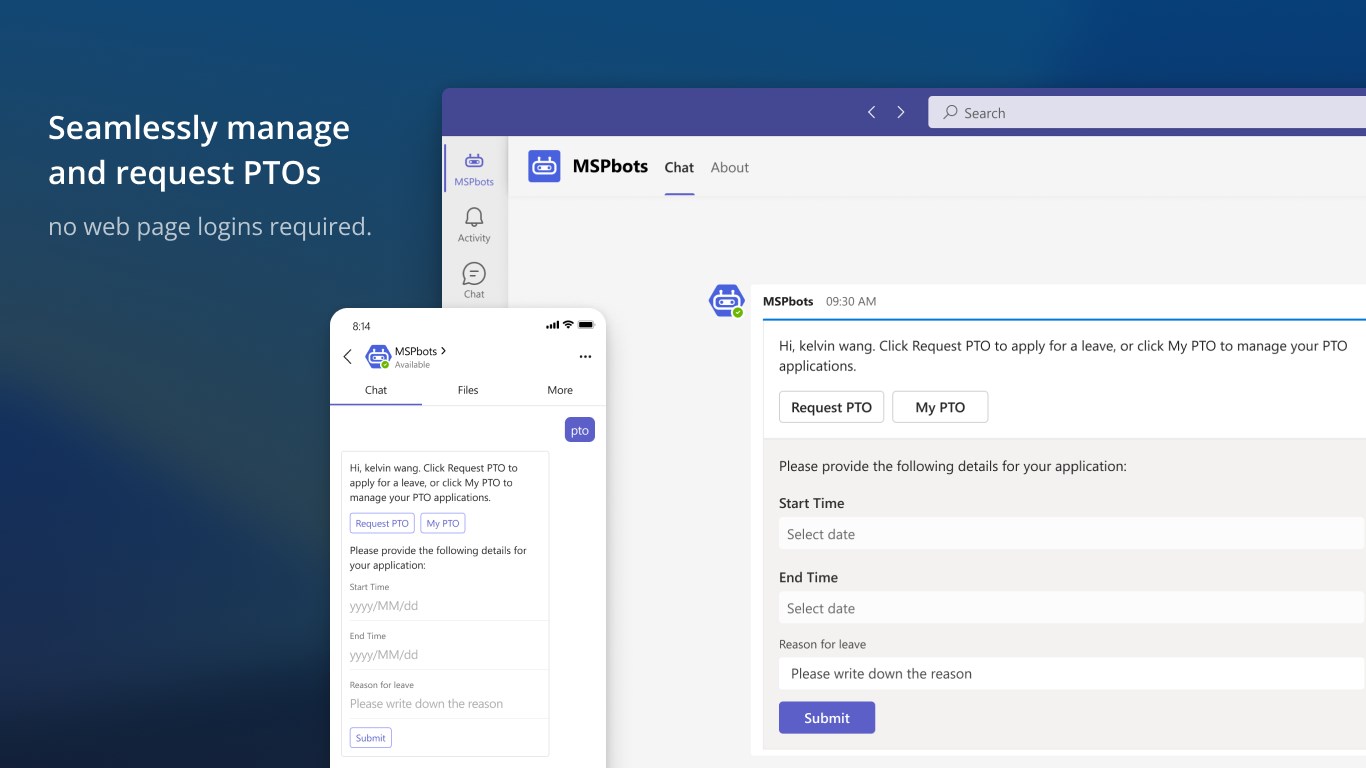
Task: Click Request PTO button in desktop chat card
Action: (831, 407)
